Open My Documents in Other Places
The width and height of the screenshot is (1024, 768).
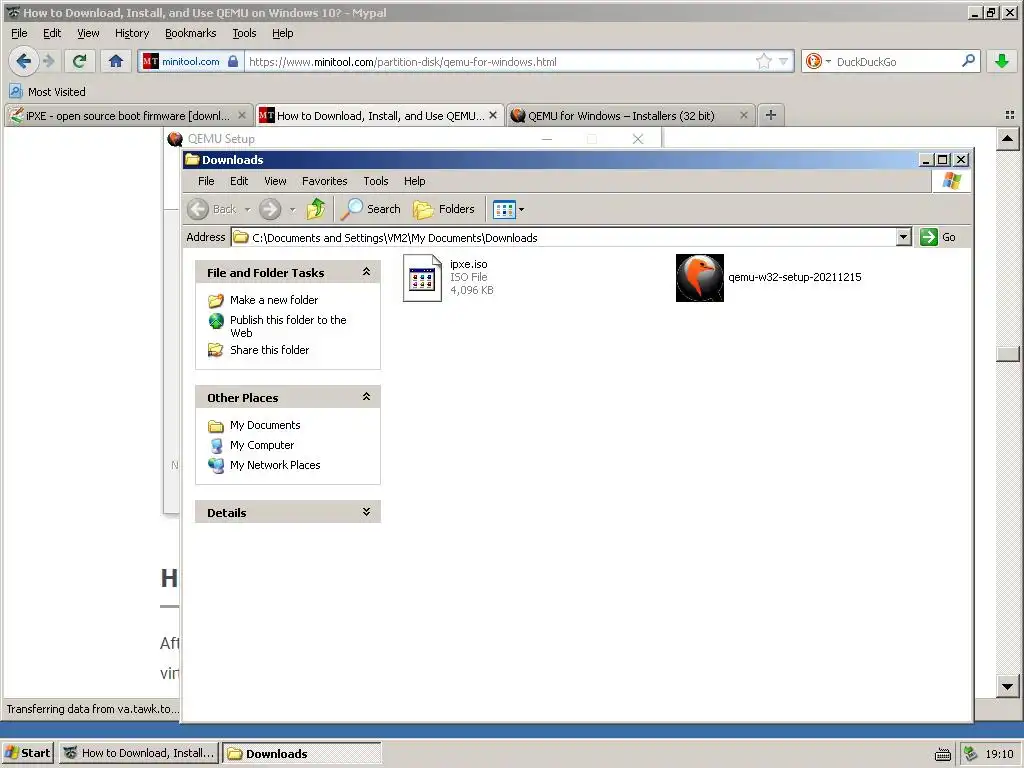(264, 425)
